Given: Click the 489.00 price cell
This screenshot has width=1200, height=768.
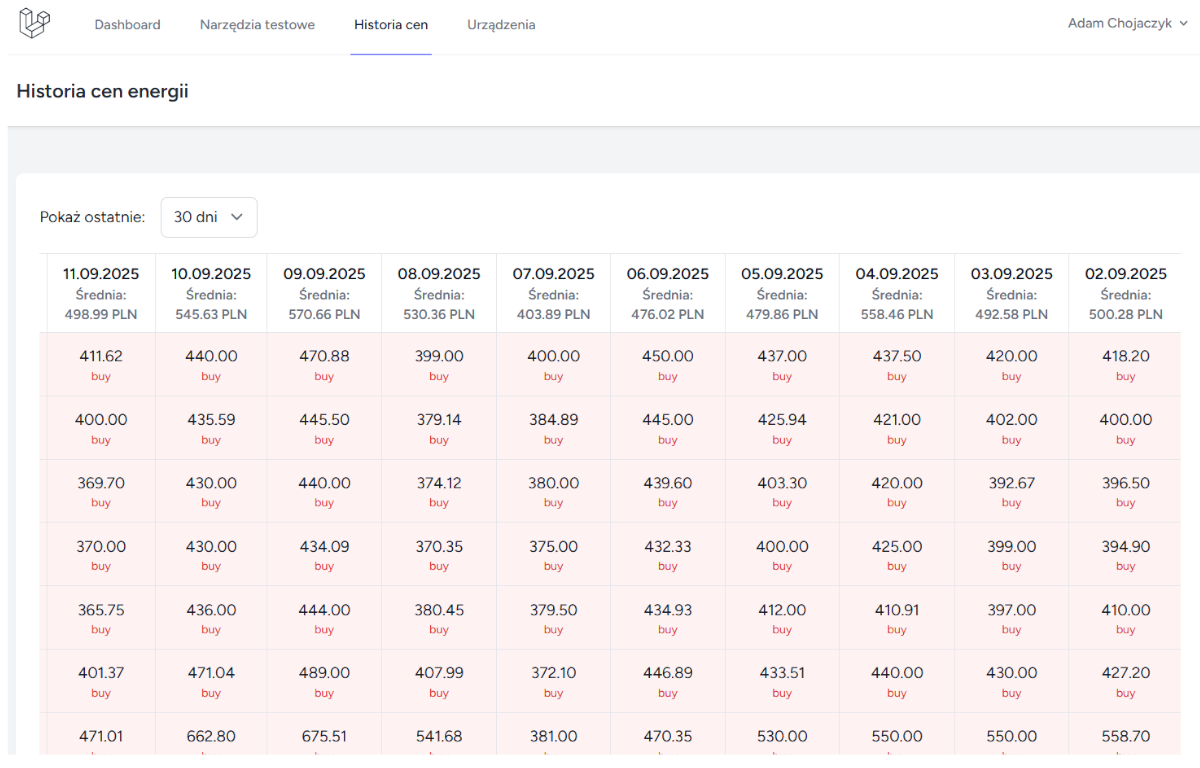Looking at the screenshot, I should pos(324,681).
